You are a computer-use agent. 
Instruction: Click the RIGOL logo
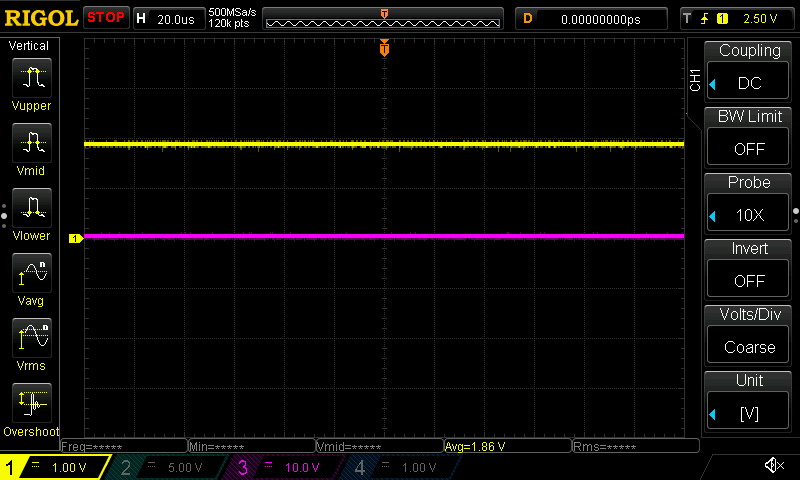41,18
